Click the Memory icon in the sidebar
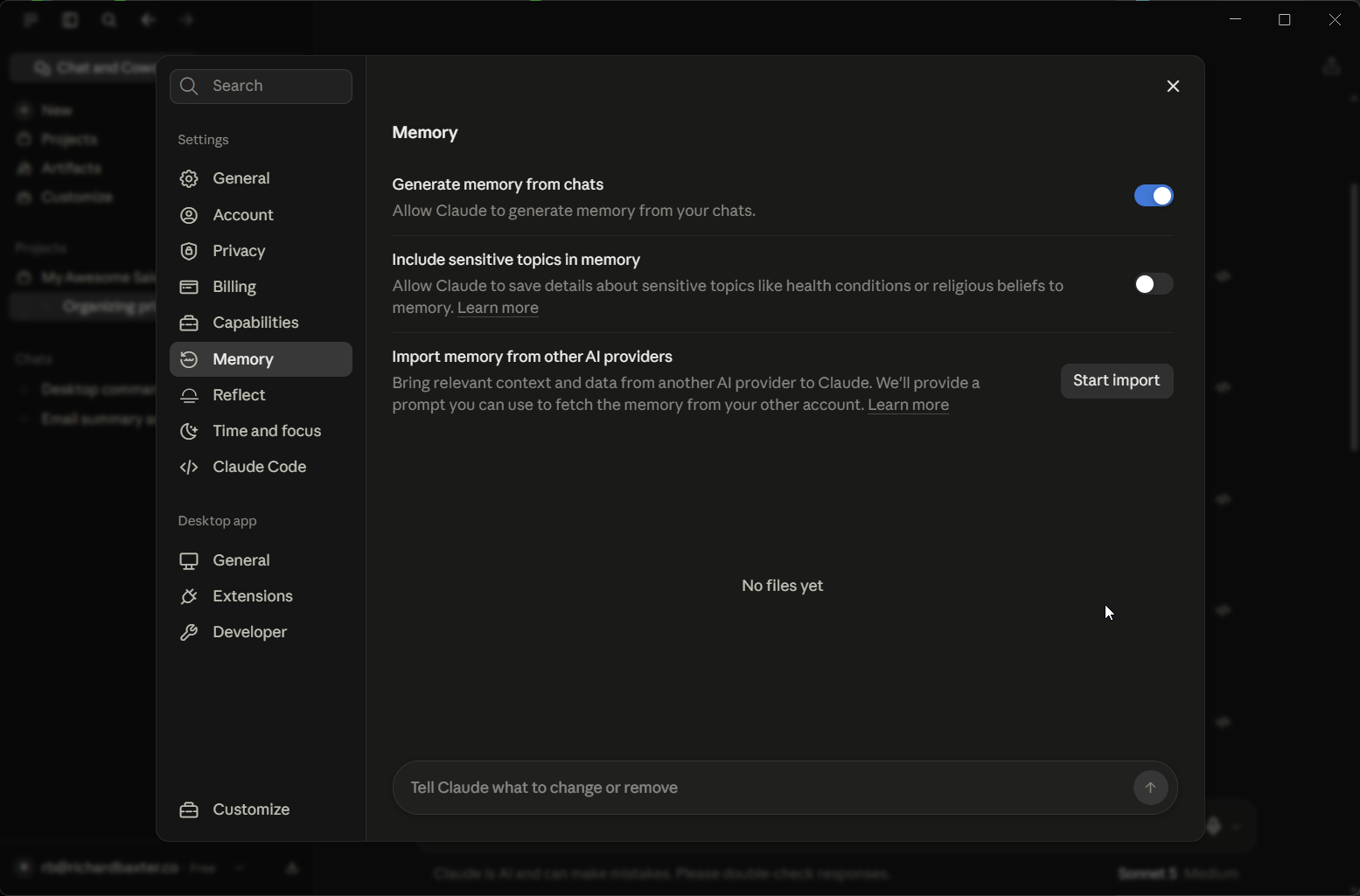The height and width of the screenshot is (896, 1360). pyautogui.click(x=189, y=359)
